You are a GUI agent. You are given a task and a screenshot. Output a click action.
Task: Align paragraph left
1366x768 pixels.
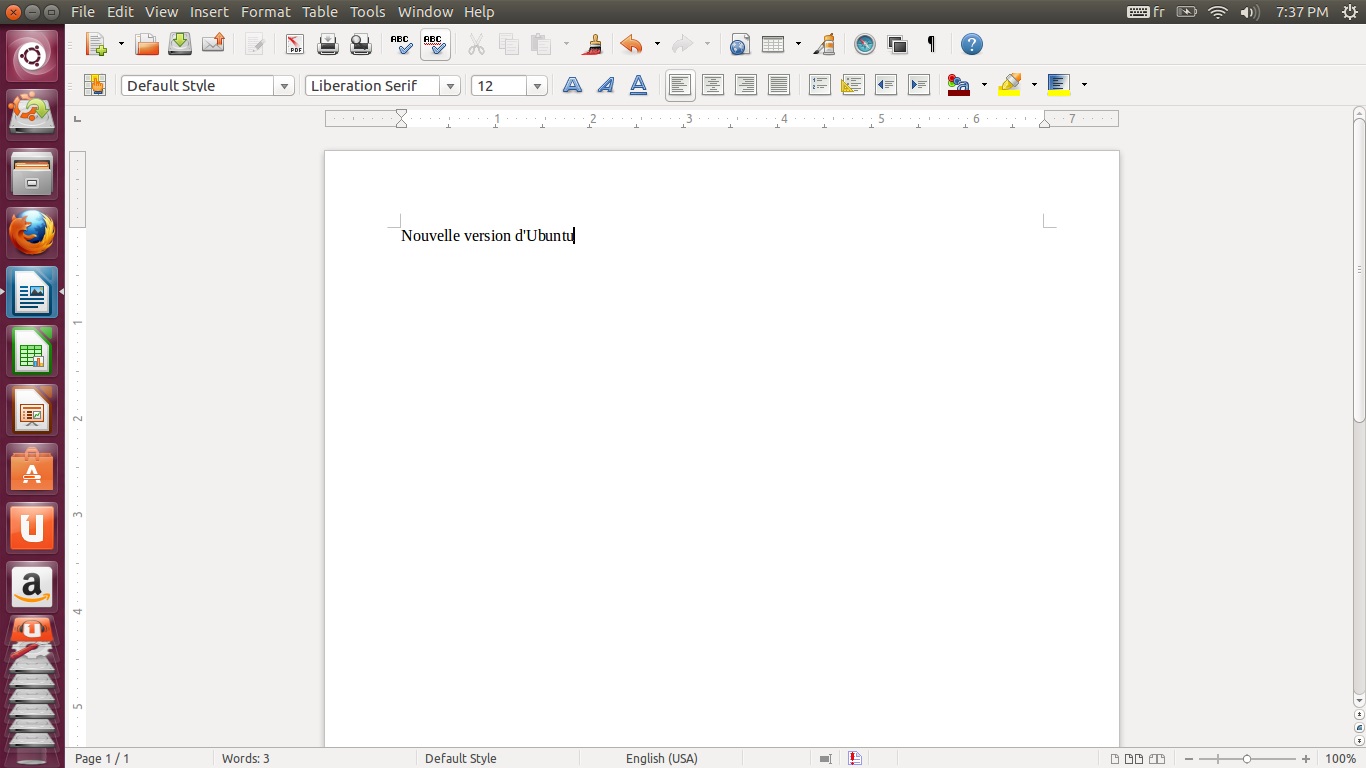click(680, 85)
